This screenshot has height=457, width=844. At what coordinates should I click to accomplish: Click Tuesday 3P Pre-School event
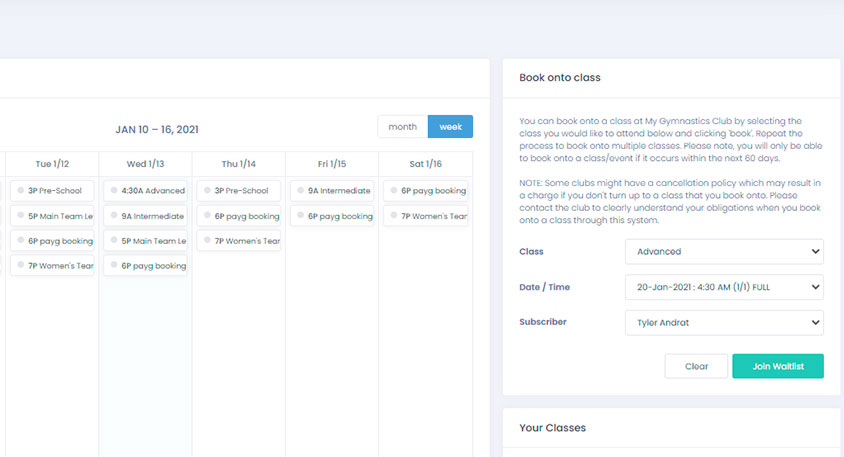click(x=53, y=190)
